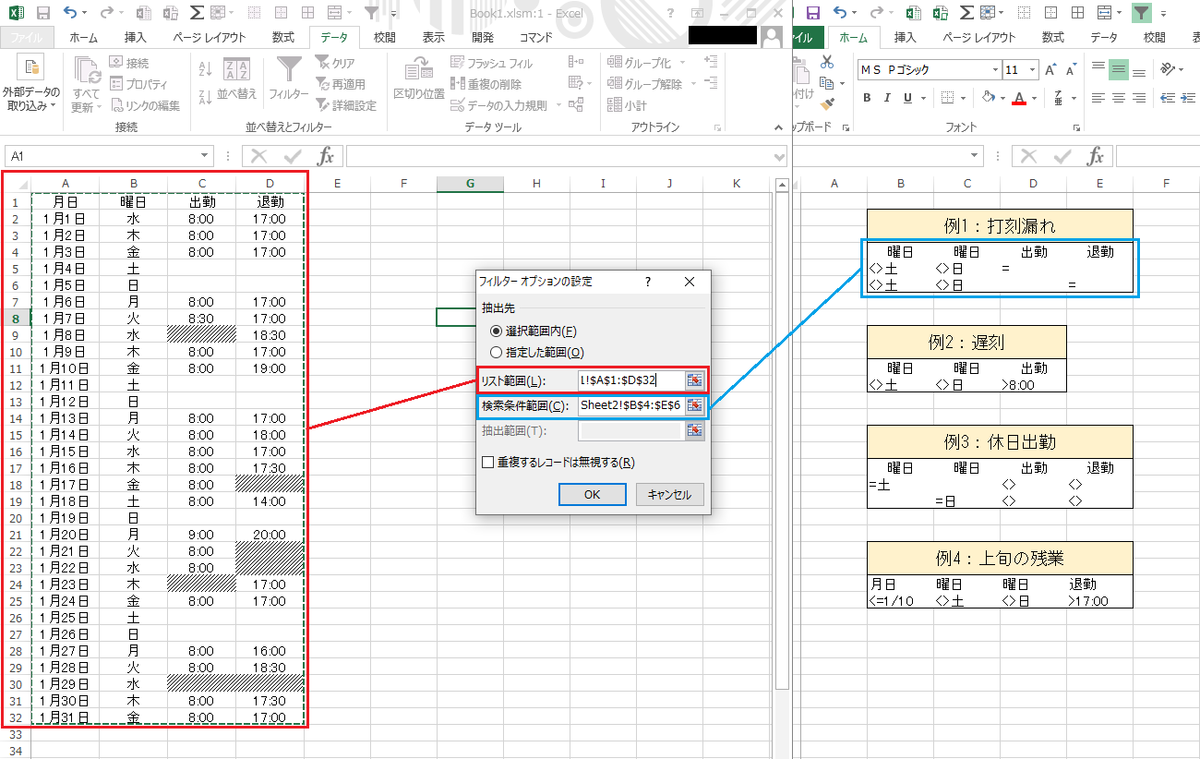Click Save icon in right window toolbar
This screenshot has height=759, width=1200.
click(812, 13)
